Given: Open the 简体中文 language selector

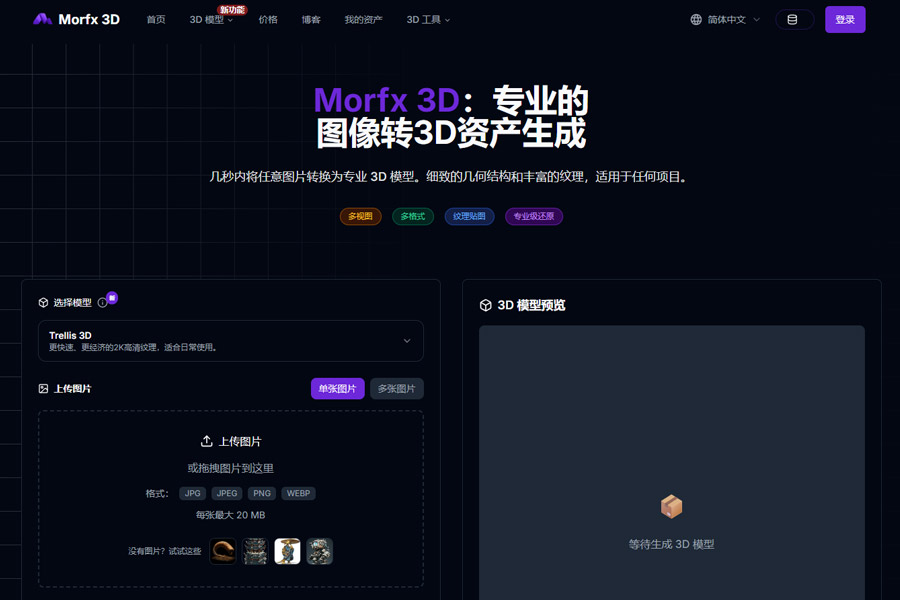Looking at the screenshot, I should [x=726, y=20].
